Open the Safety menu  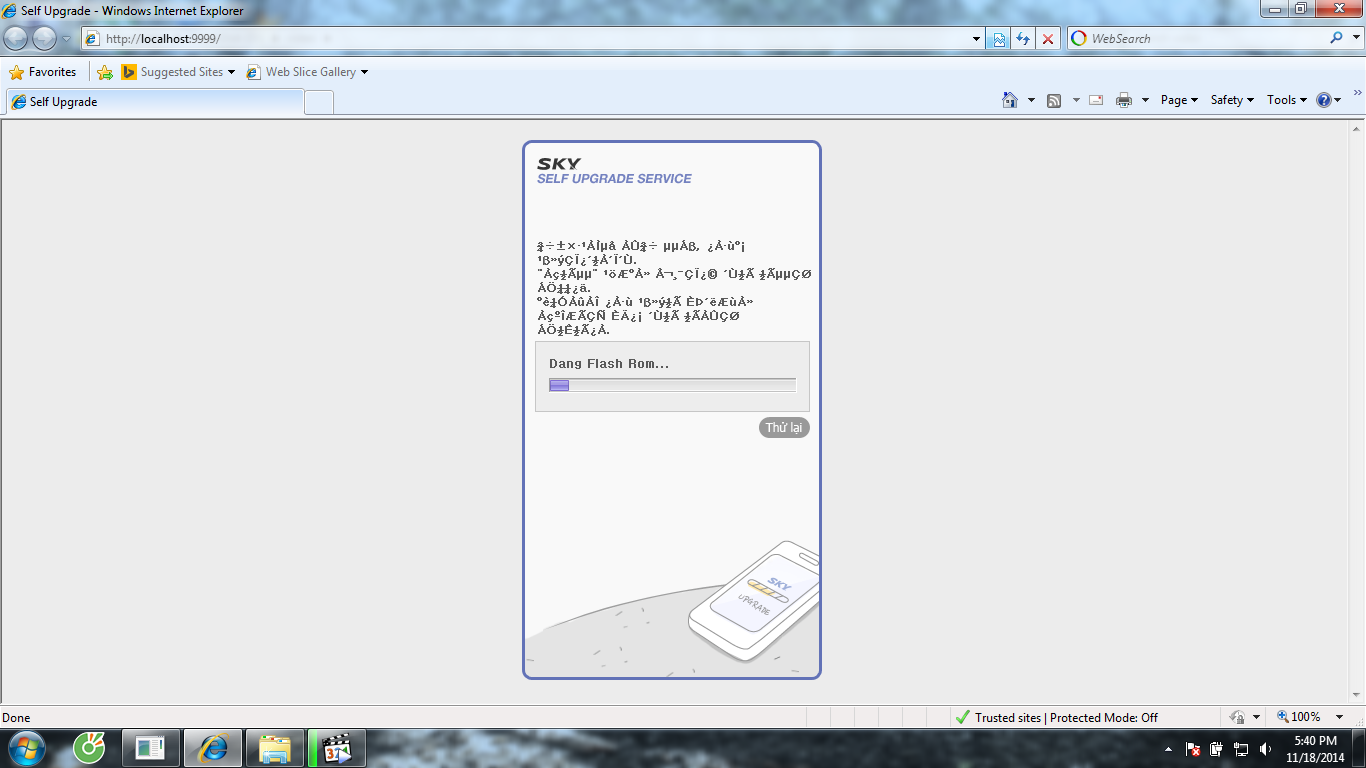1231,100
